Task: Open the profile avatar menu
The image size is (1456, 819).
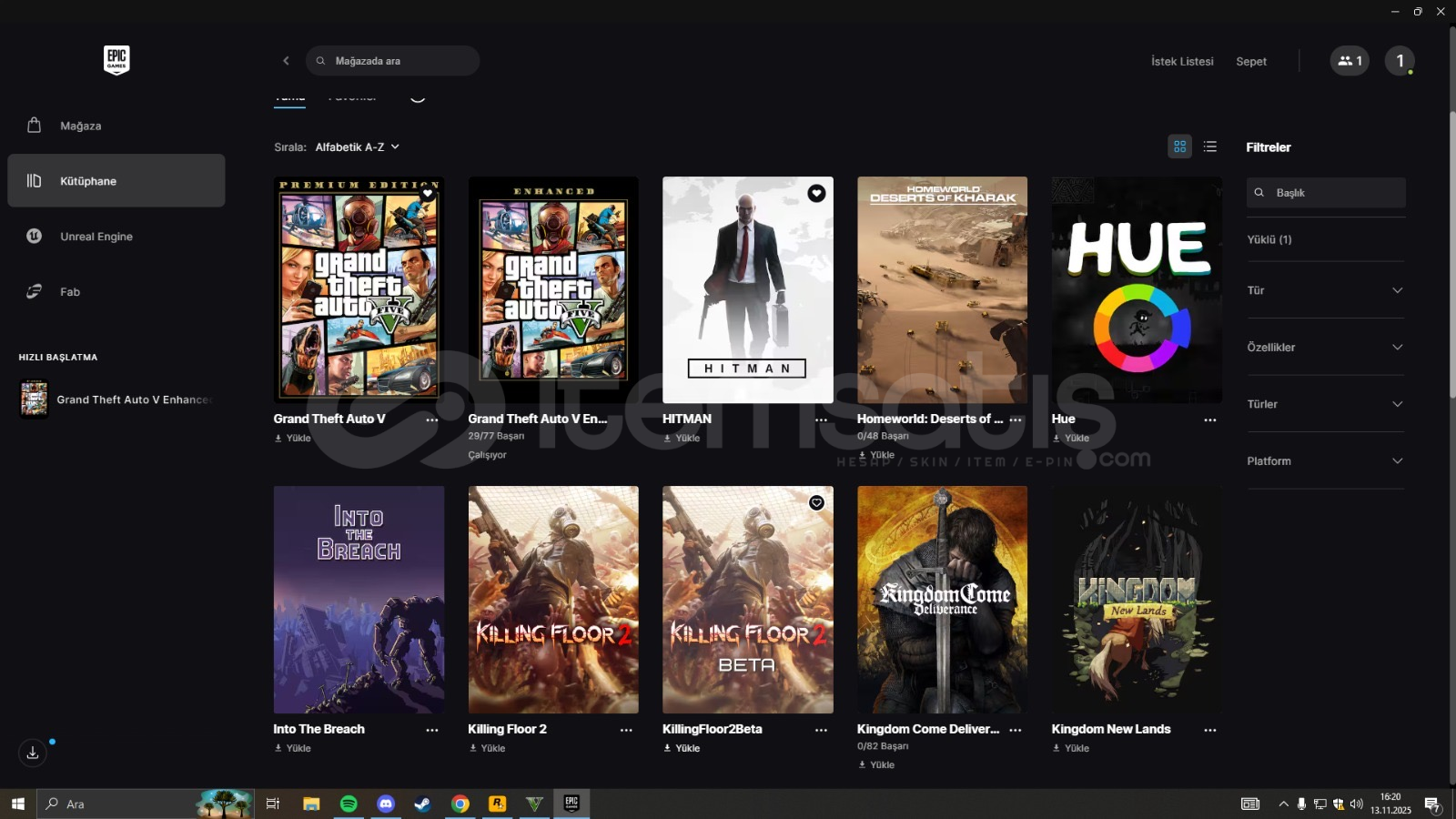Action: click(x=1400, y=61)
